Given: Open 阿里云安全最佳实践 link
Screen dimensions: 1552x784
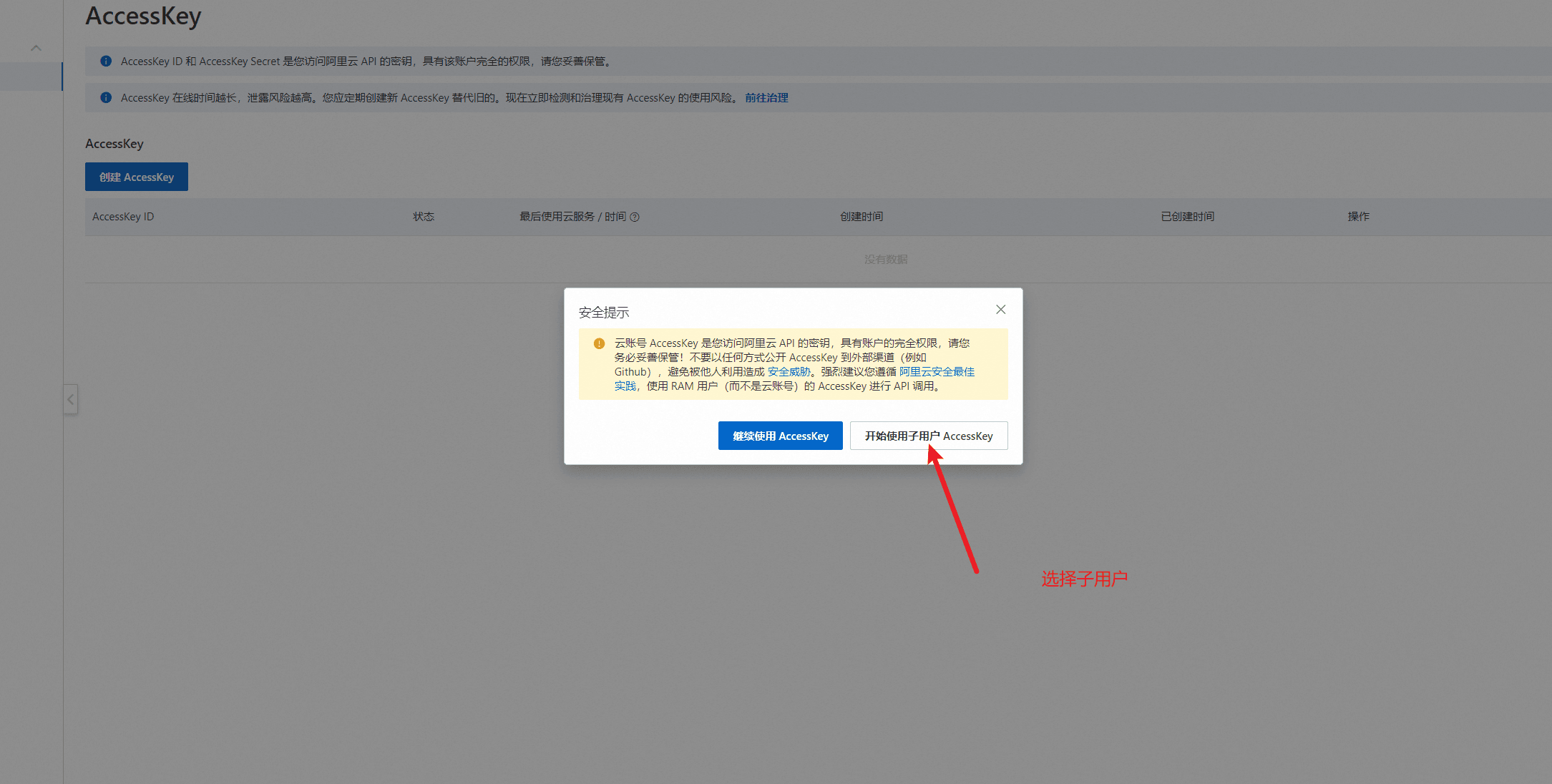Looking at the screenshot, I should 937,372.
